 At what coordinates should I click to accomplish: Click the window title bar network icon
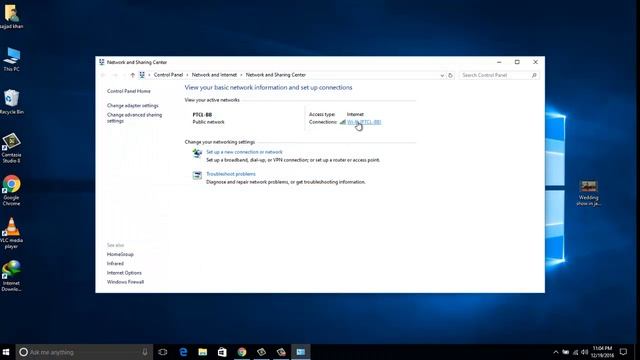tap(102, 62)
